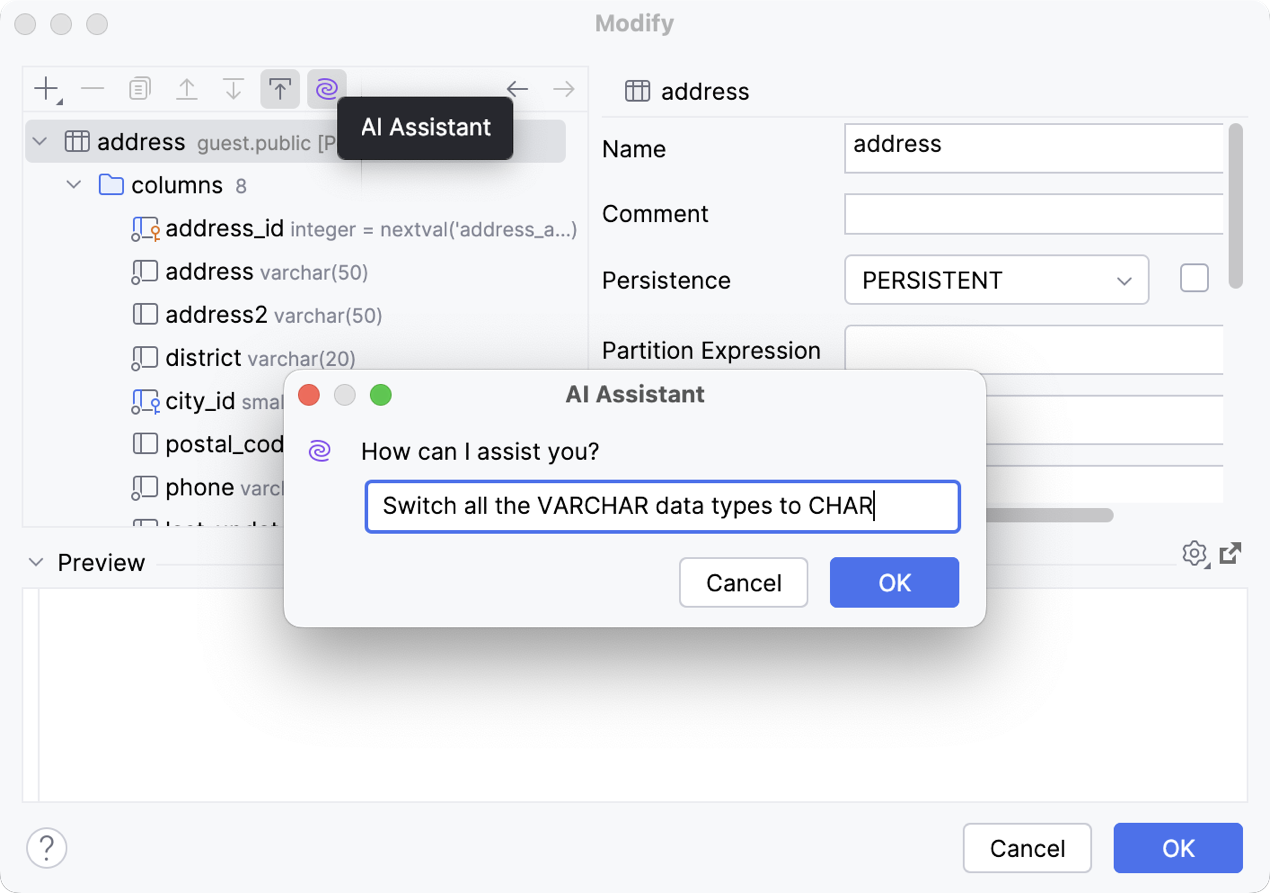The height and width of the screenshot is (893, 1270).
Task: Collapse the Preview section
Action: (36, 563)
